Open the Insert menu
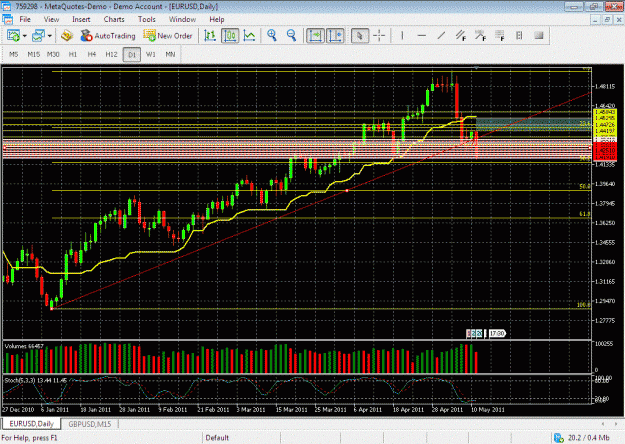Image resolution: width=625 pixels, height=444 pixels. 81,19
